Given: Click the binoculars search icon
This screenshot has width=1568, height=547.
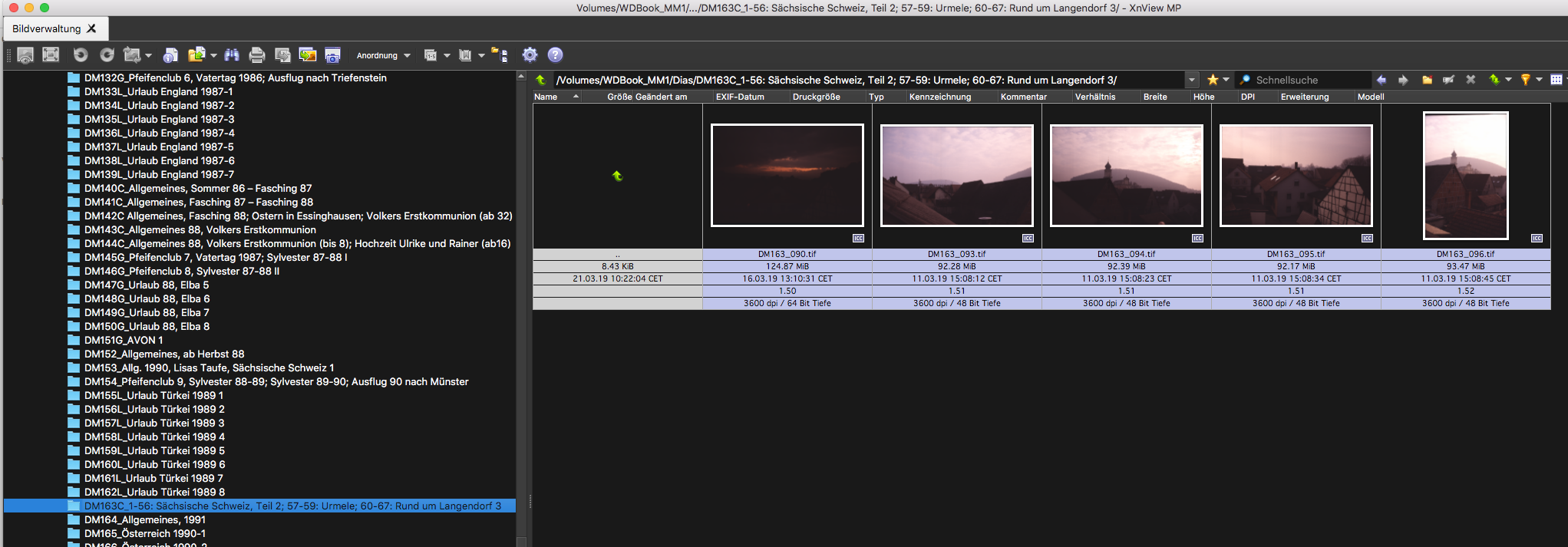Looking at the screenshot, I should 232,55.
